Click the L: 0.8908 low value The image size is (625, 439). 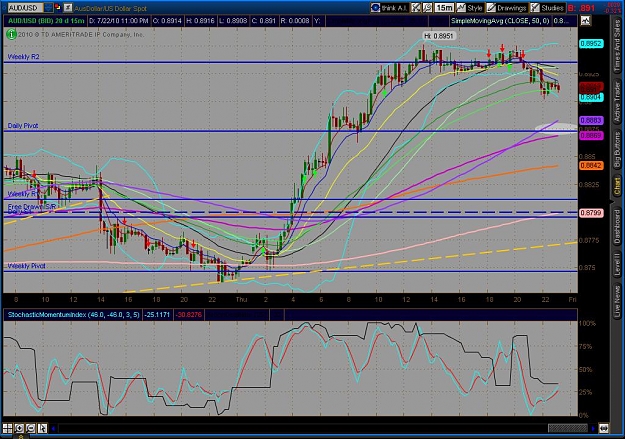tap(233, 21)
